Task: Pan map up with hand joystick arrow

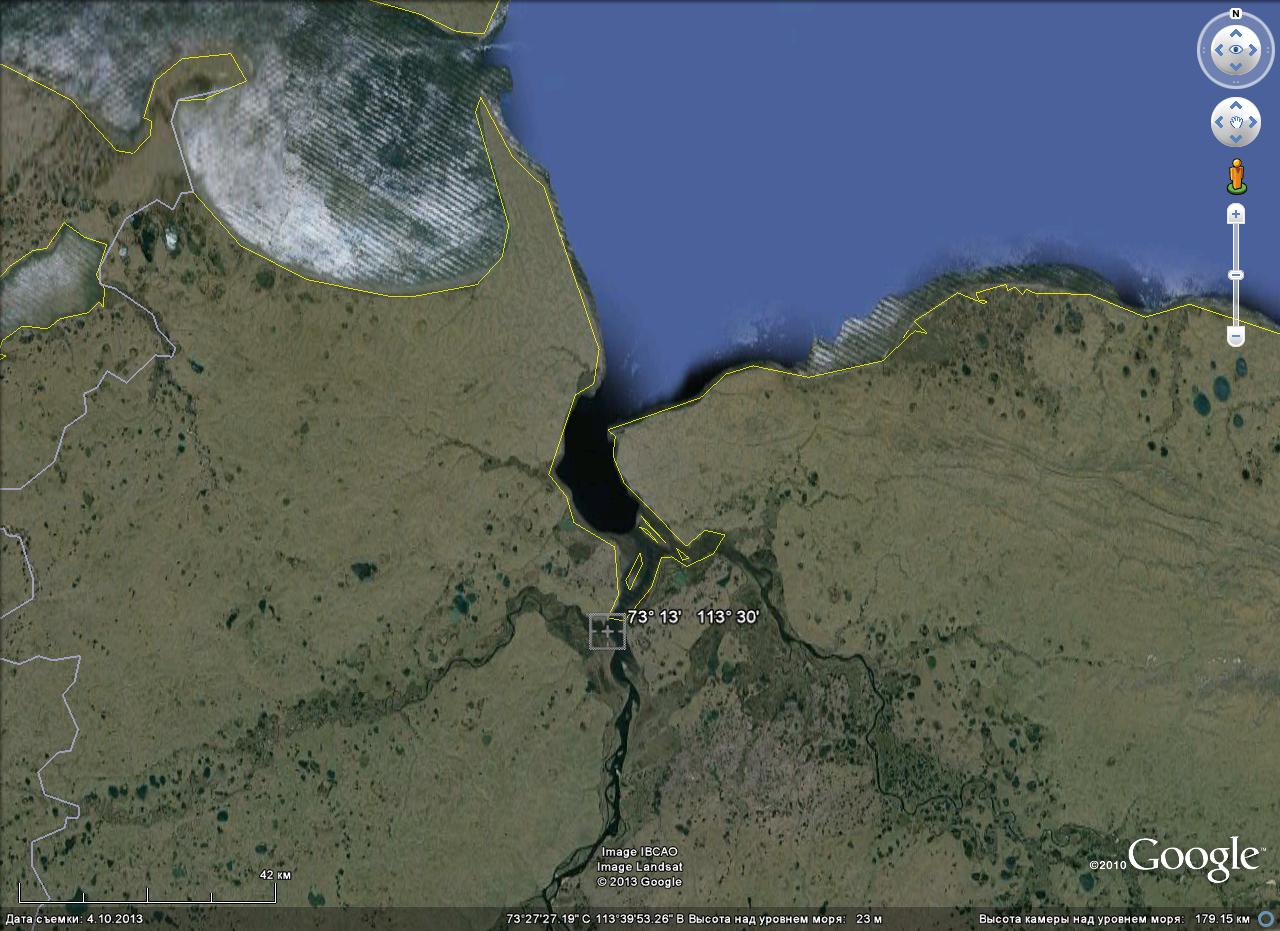Action: (1236, 105)
